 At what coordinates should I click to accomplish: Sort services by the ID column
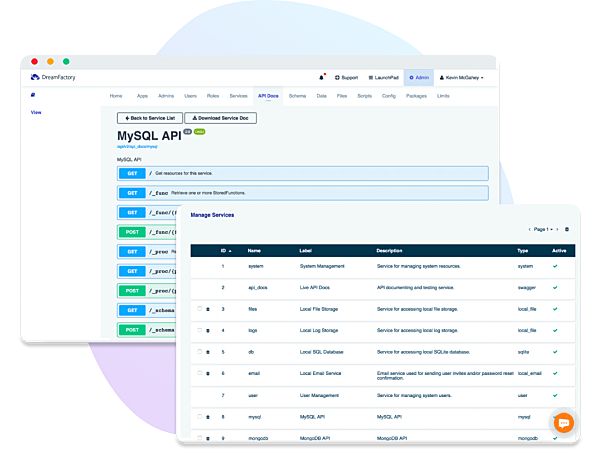226,251
